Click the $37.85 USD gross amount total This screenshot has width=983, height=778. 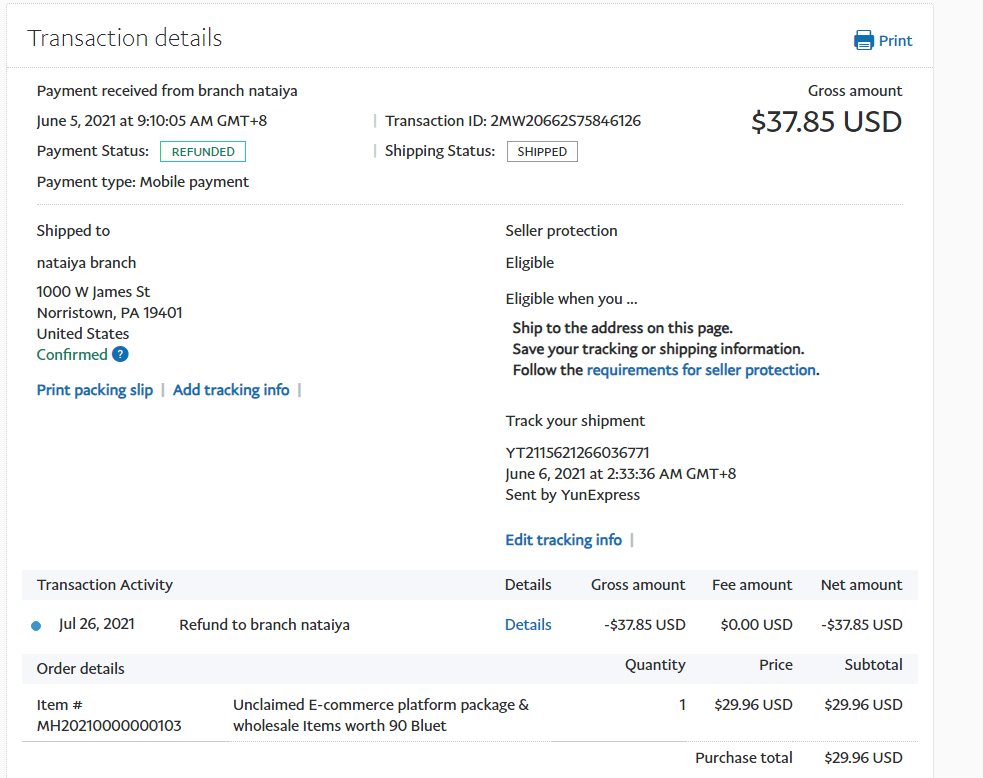826,122
